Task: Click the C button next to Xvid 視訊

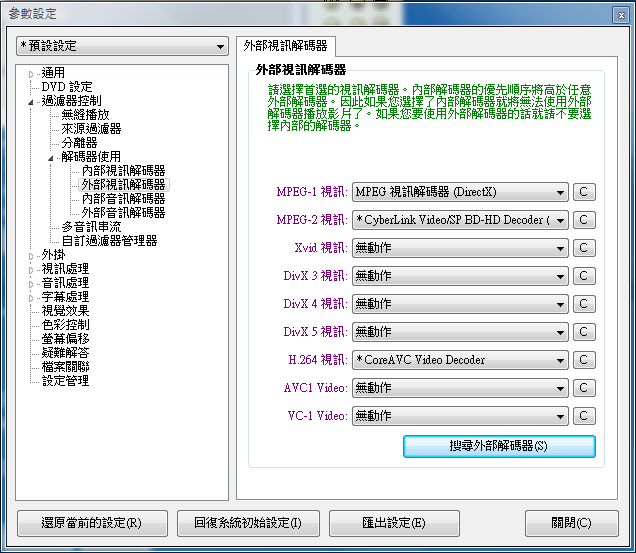Action: (584, 248)
